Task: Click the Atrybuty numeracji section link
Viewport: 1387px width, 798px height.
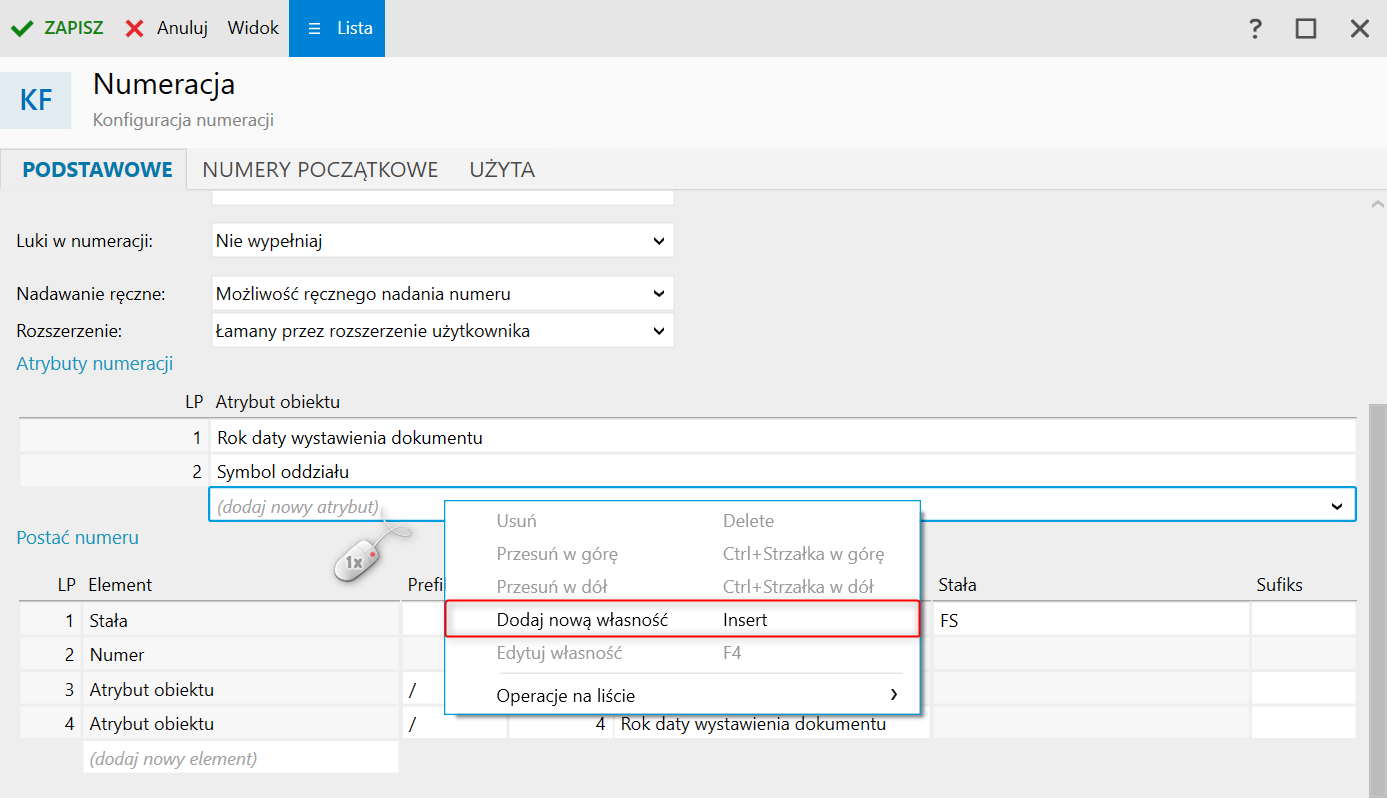Action: [x=95, y=364]
